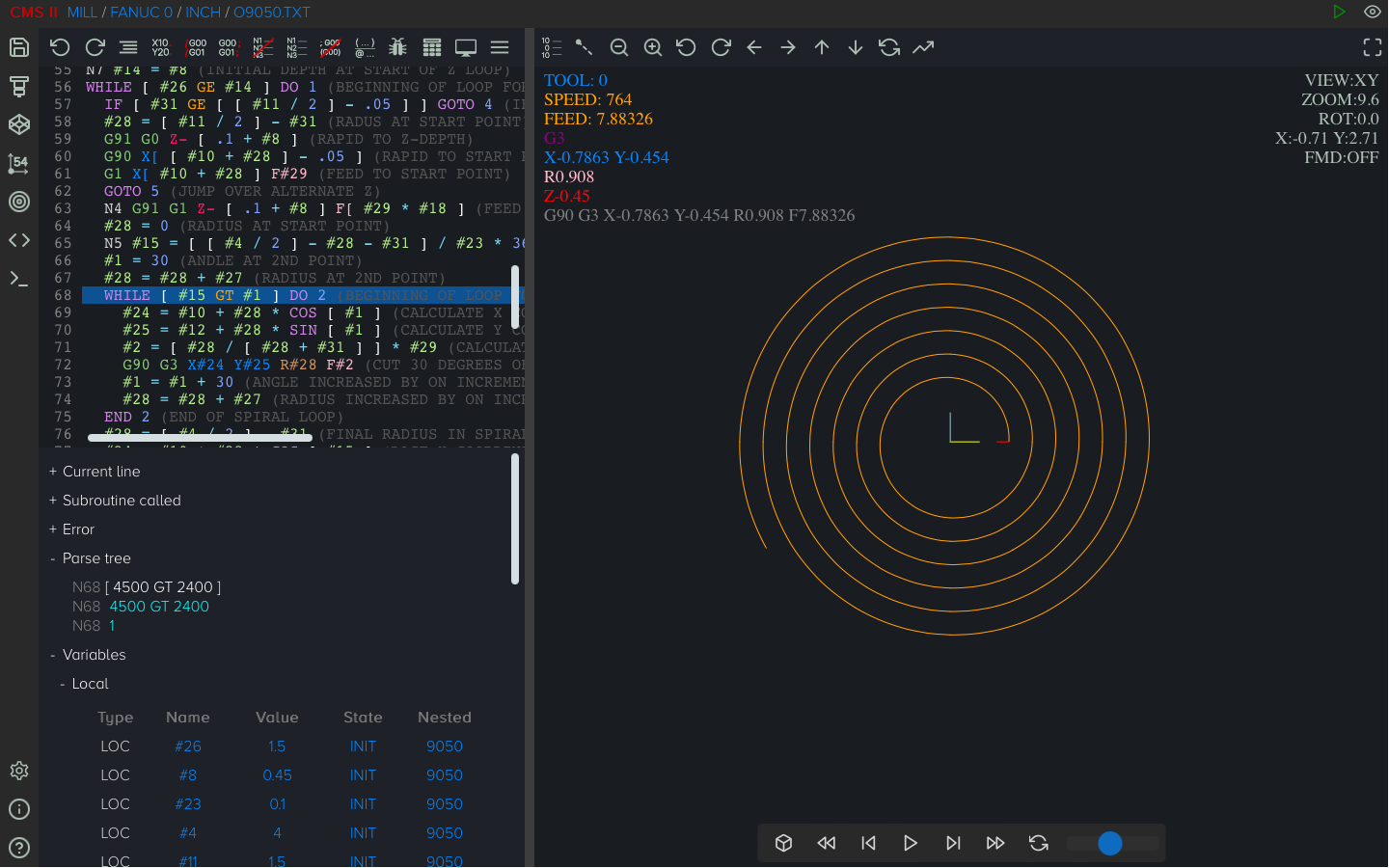
Task: Click the O9050.TXT file name breadcrumb
Action: coord(272,13)
